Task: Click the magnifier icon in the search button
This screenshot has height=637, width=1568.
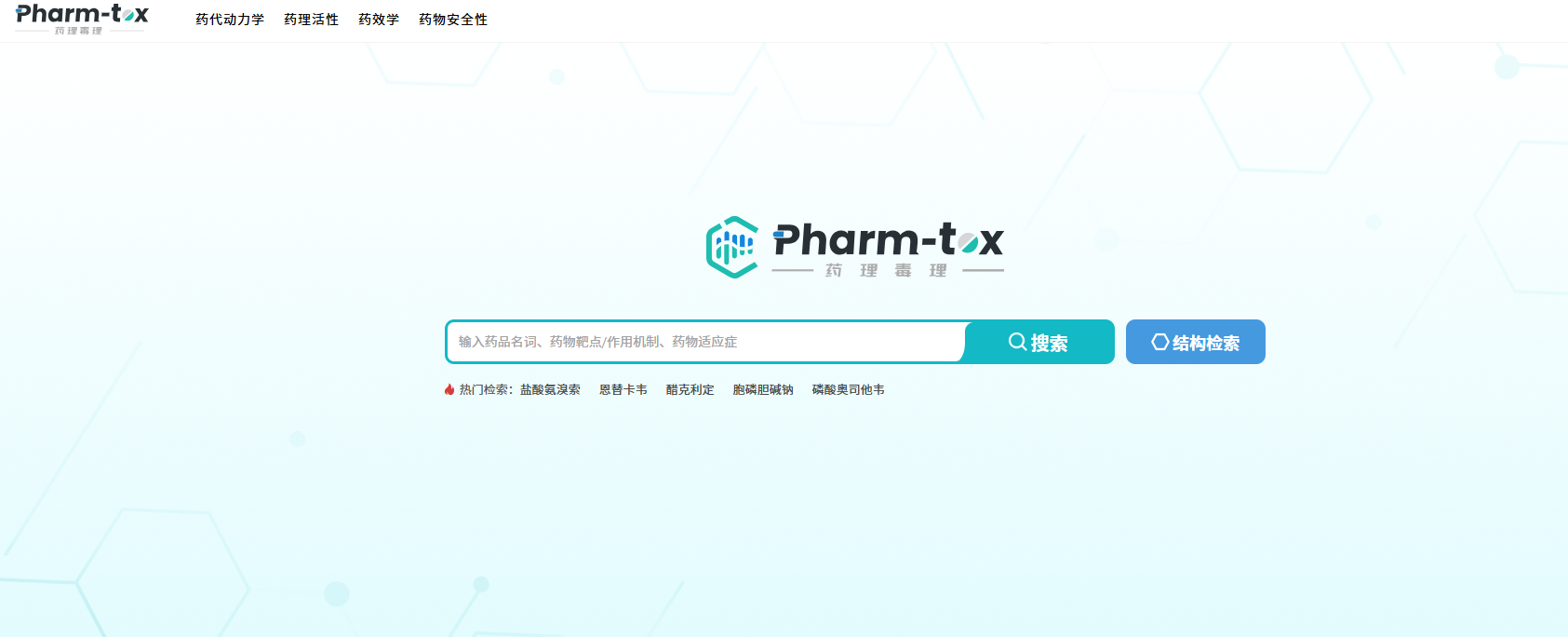Action: 1017,342
